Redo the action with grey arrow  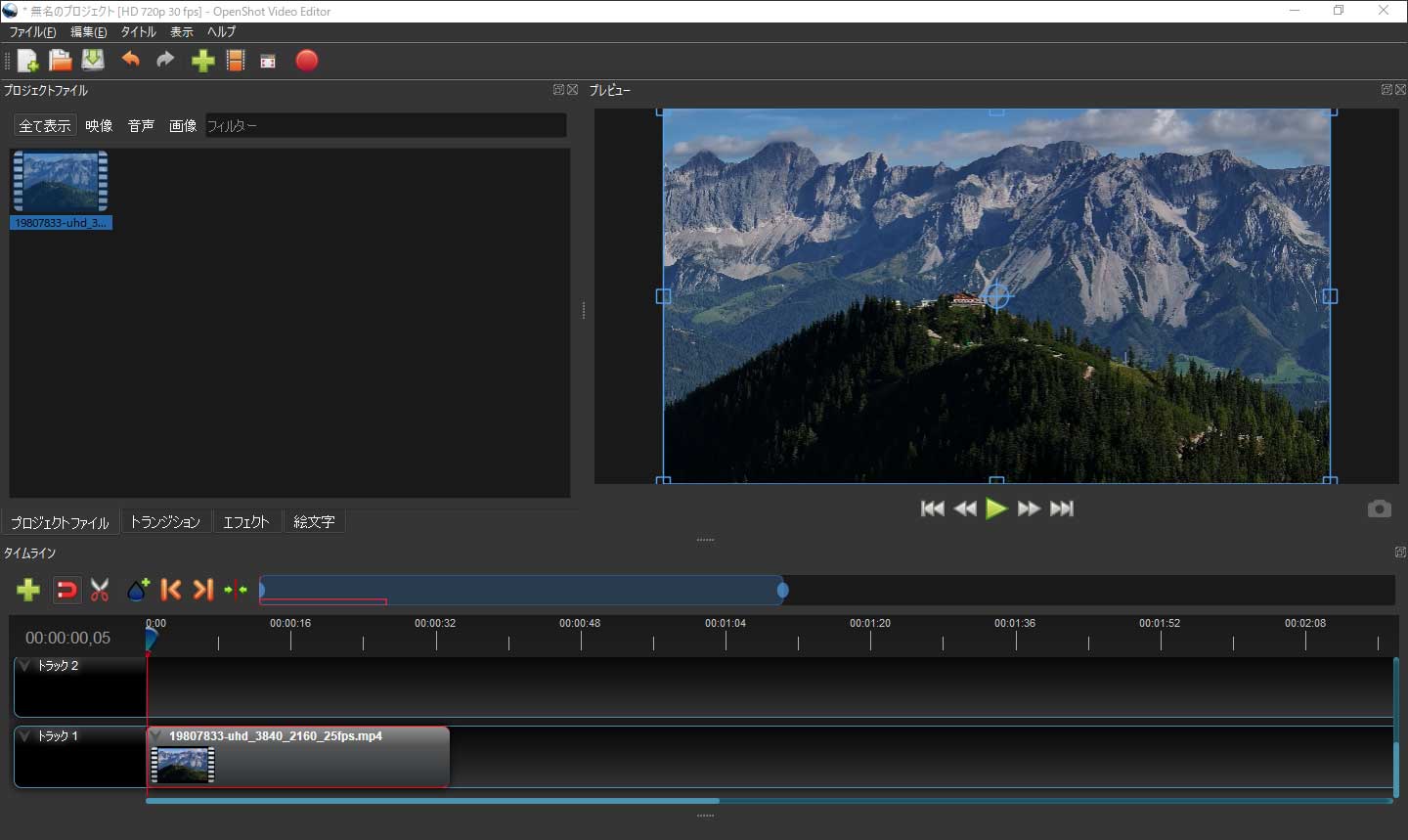[165, 60]
